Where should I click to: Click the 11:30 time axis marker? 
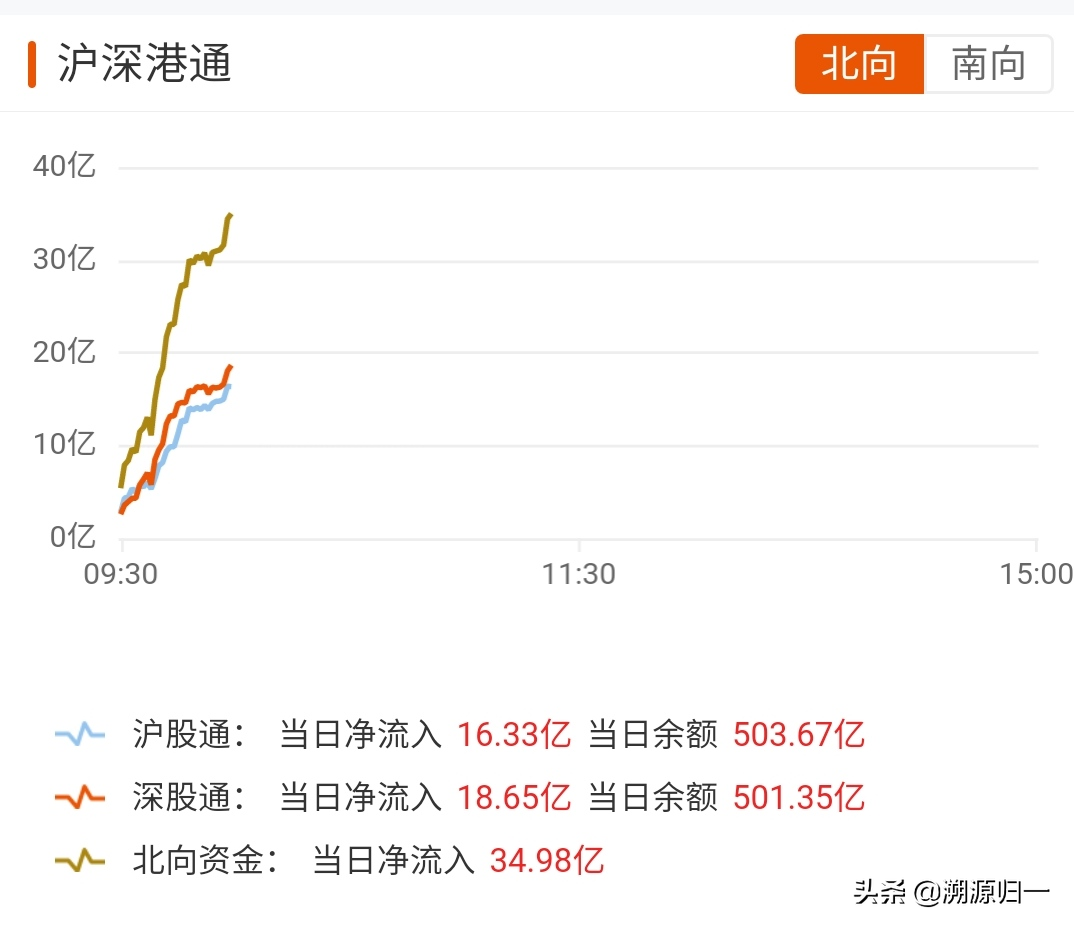579,574
